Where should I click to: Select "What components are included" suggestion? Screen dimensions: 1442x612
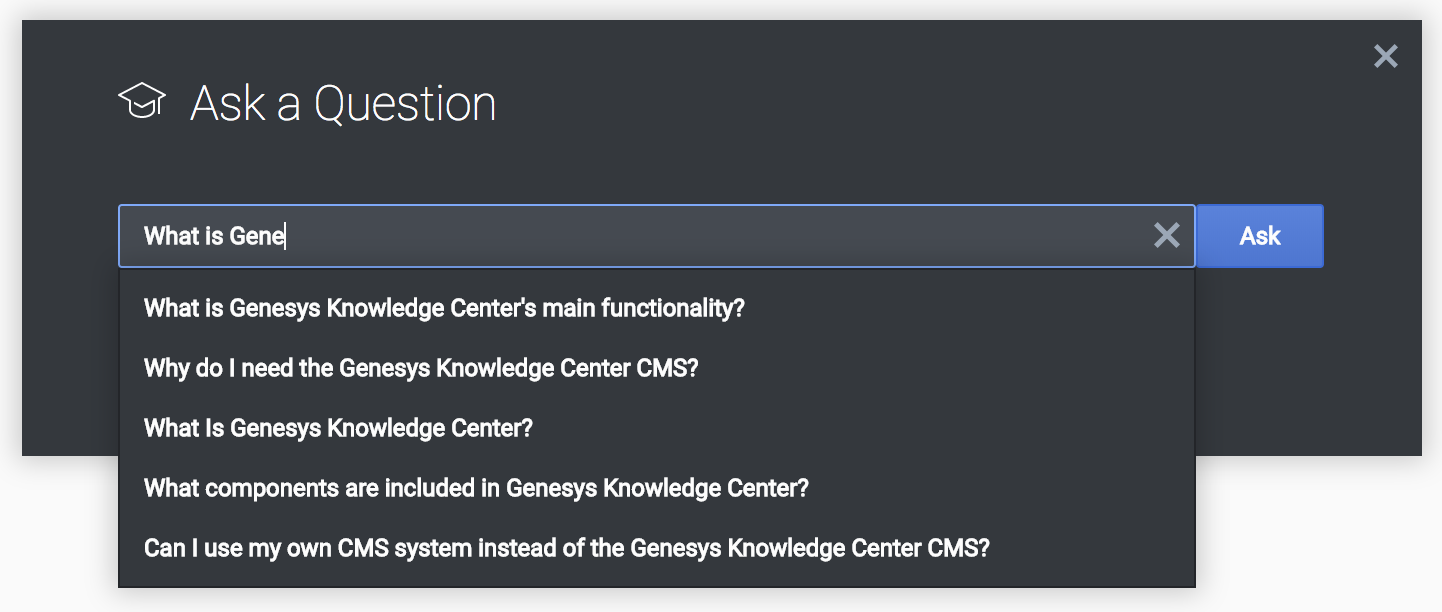tap(476, 488)
